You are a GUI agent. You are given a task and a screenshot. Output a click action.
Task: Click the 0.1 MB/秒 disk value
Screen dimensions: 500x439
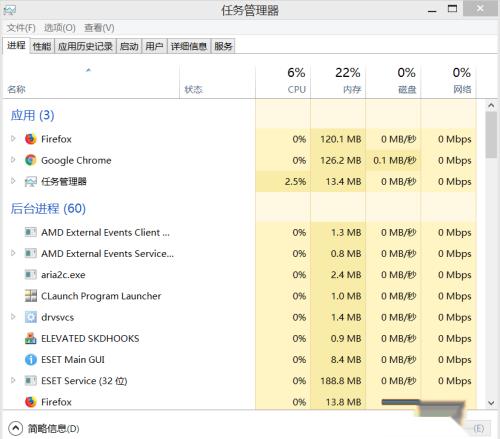click(395, 160)
